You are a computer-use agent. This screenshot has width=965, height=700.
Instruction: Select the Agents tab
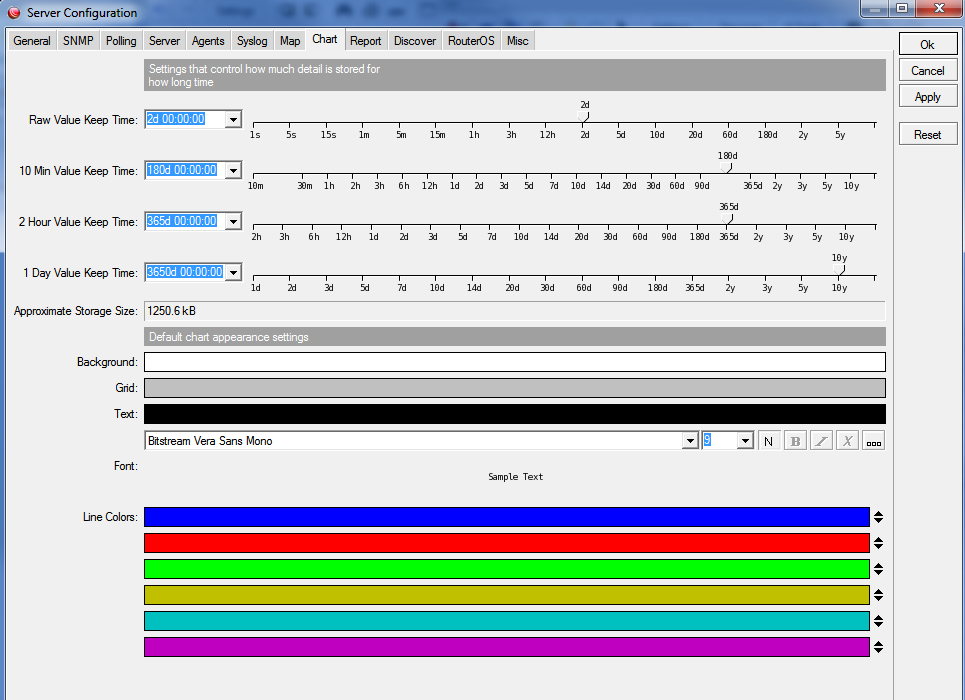tap(208, 41)
